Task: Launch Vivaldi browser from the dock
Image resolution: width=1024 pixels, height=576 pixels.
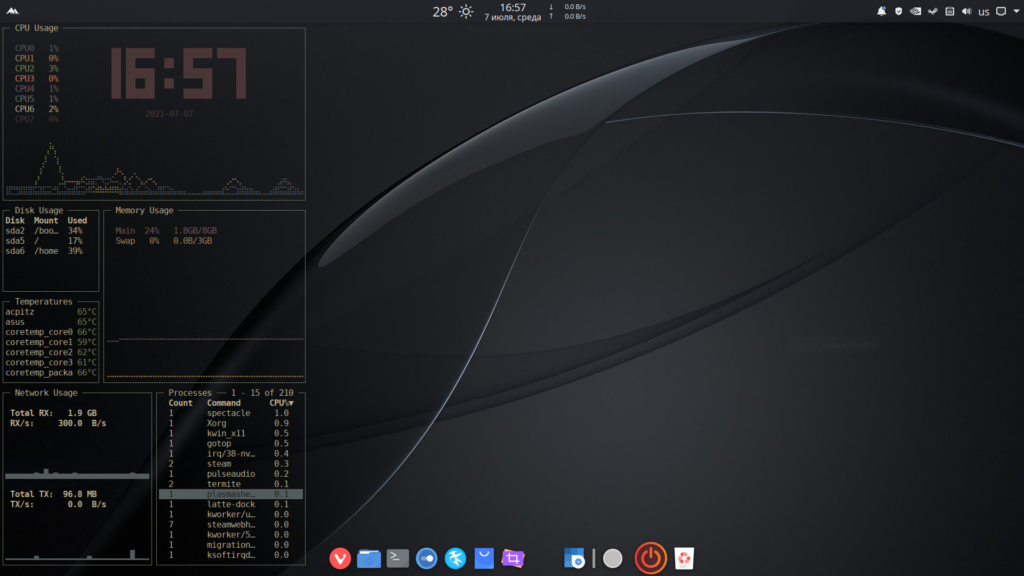Action: point(340,558)
